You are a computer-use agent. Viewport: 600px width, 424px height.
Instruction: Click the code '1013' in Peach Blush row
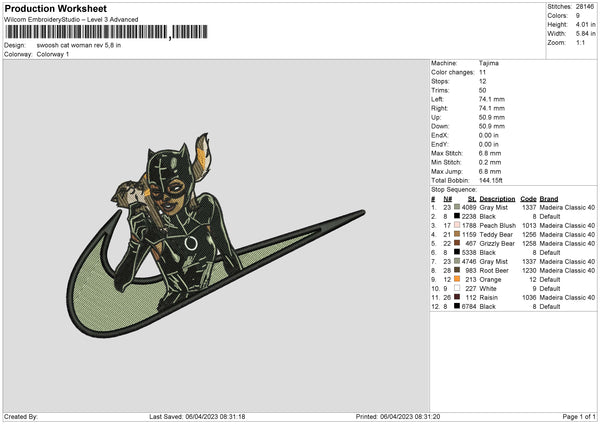[529, 225]
